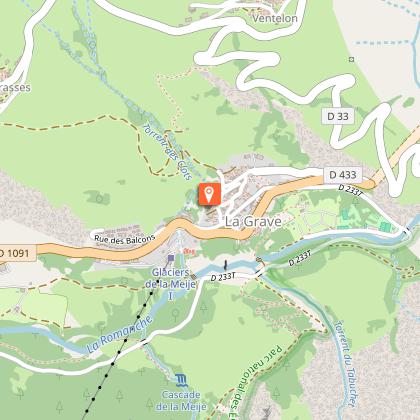The width and height of the screenshot is (420, 420).
Task: Click the D 33 road shield
Action: click(x=338, y=116)
